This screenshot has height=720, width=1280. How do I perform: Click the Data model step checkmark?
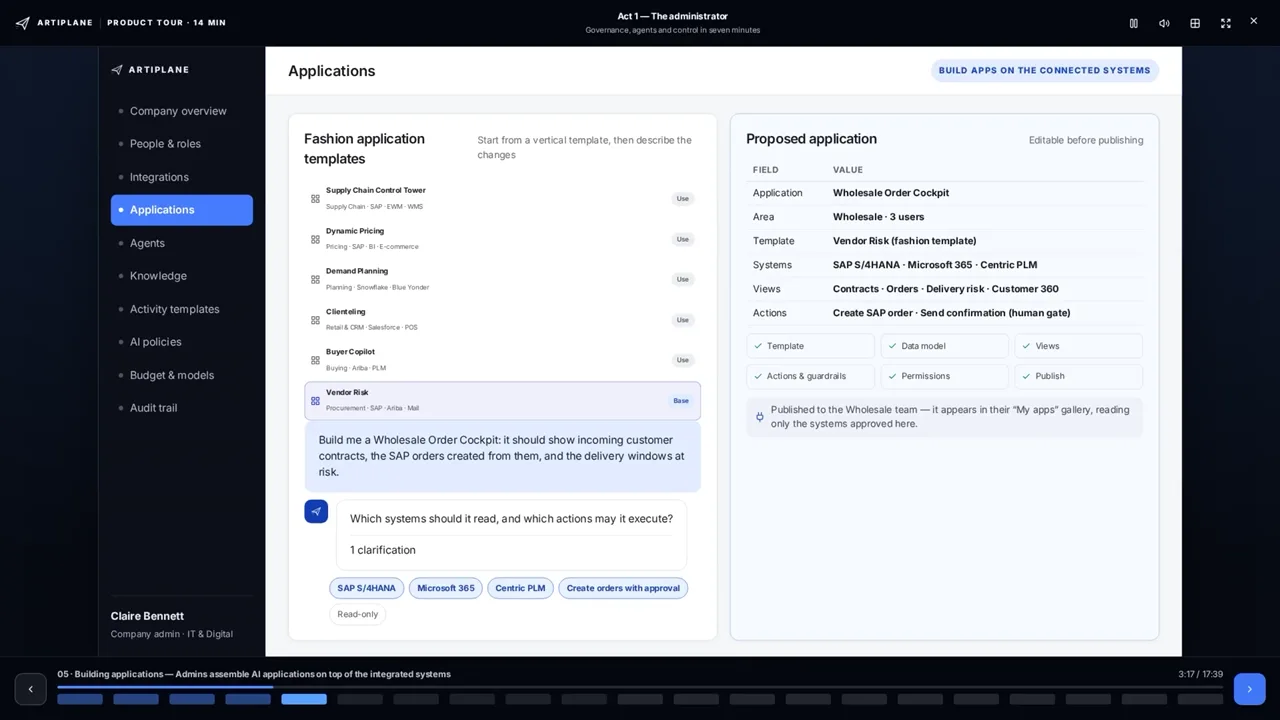(x=892, y=346)
